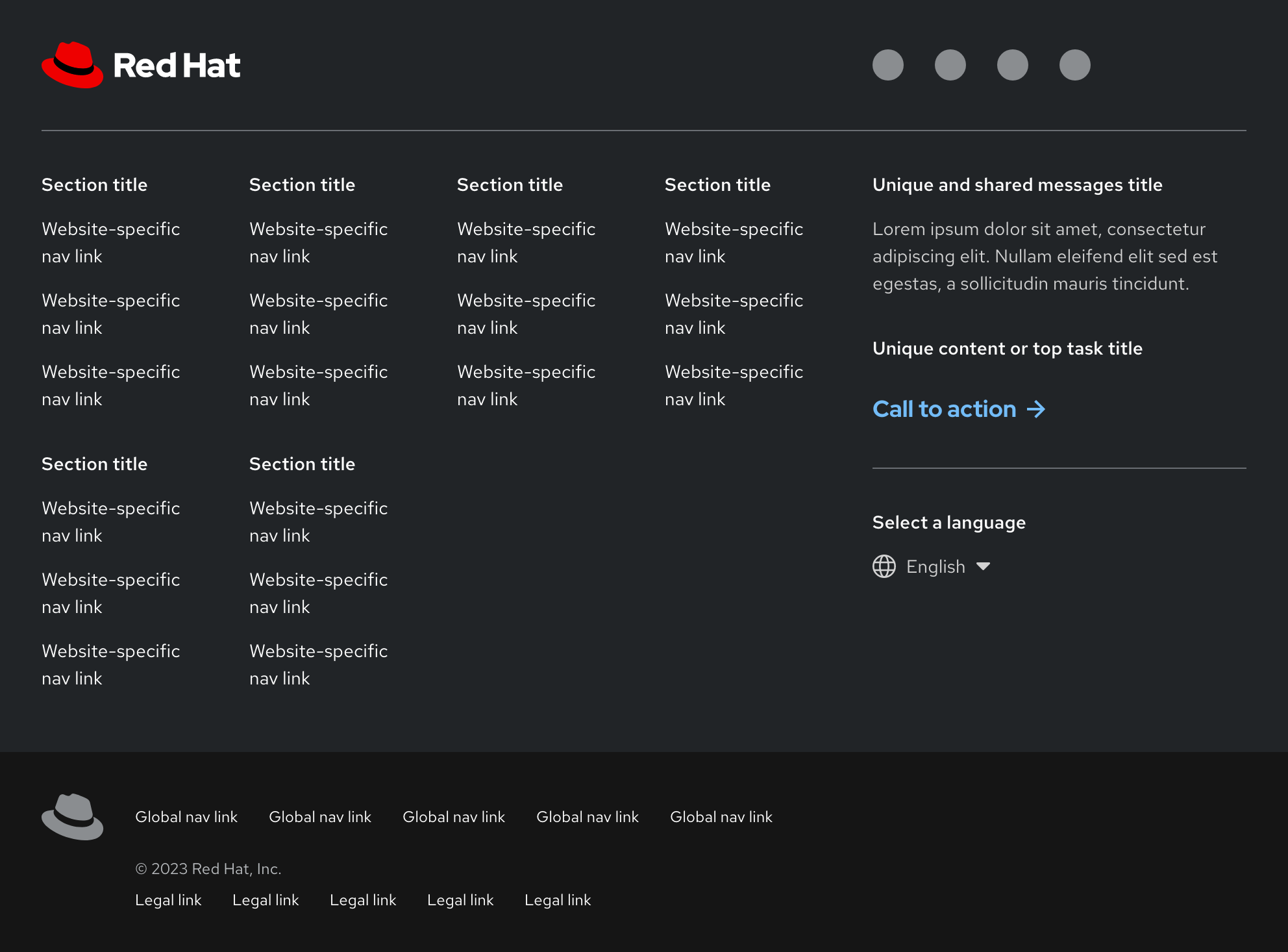Select the fourth social media circle icon
The width and height of the screenshot is (1288, 952).
pyautogui.click(x=1074, y=64)
